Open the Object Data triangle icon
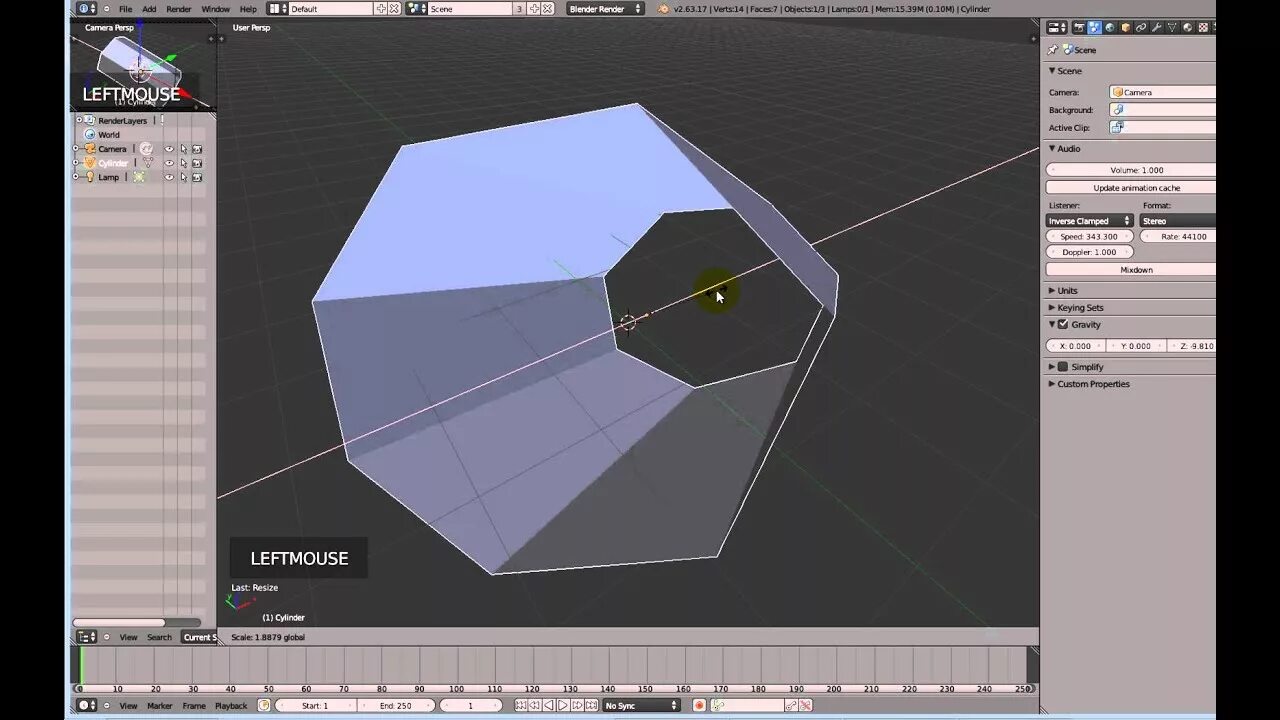The width and height of the screenshot is (1280, 720). (1172, 28)
